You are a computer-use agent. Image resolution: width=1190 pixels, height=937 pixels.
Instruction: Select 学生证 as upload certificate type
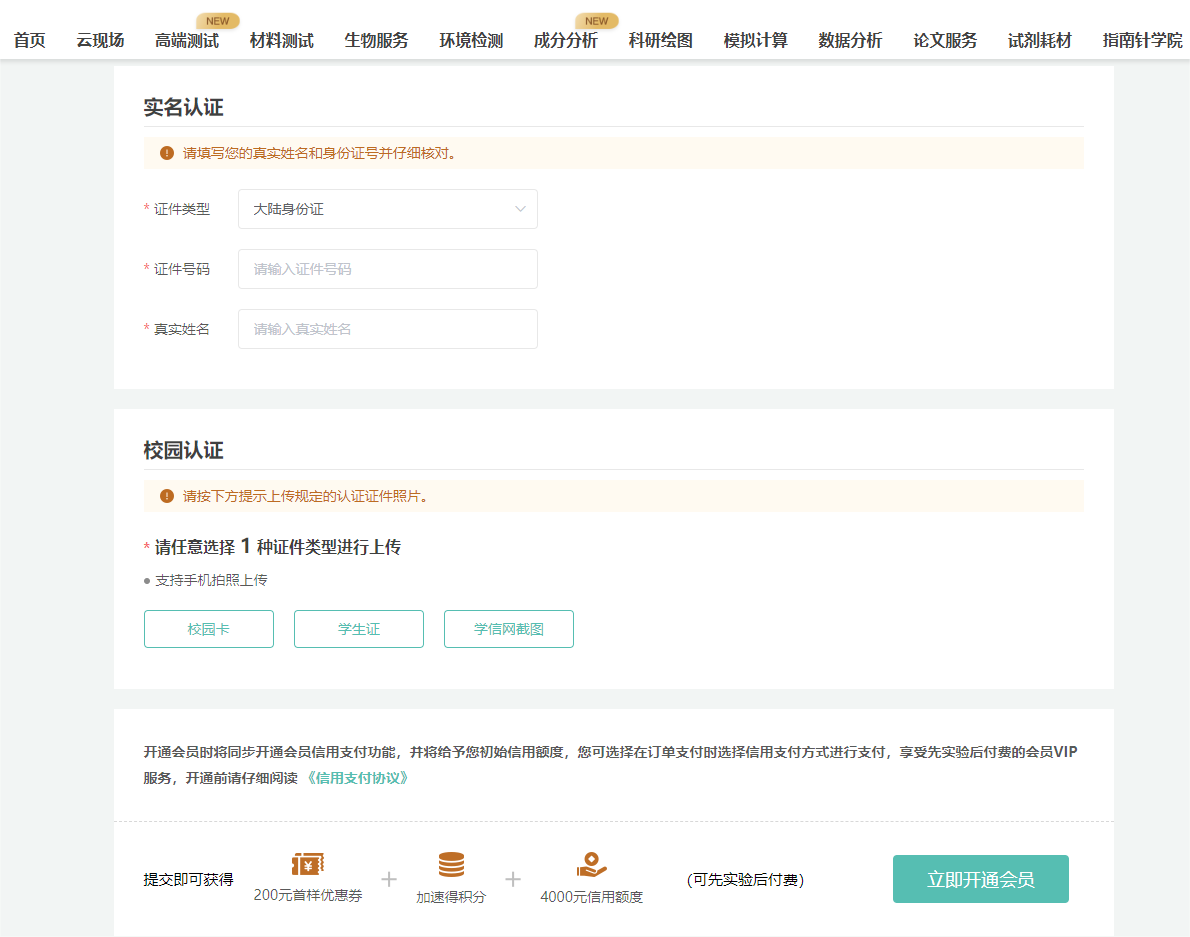point(358,628)
